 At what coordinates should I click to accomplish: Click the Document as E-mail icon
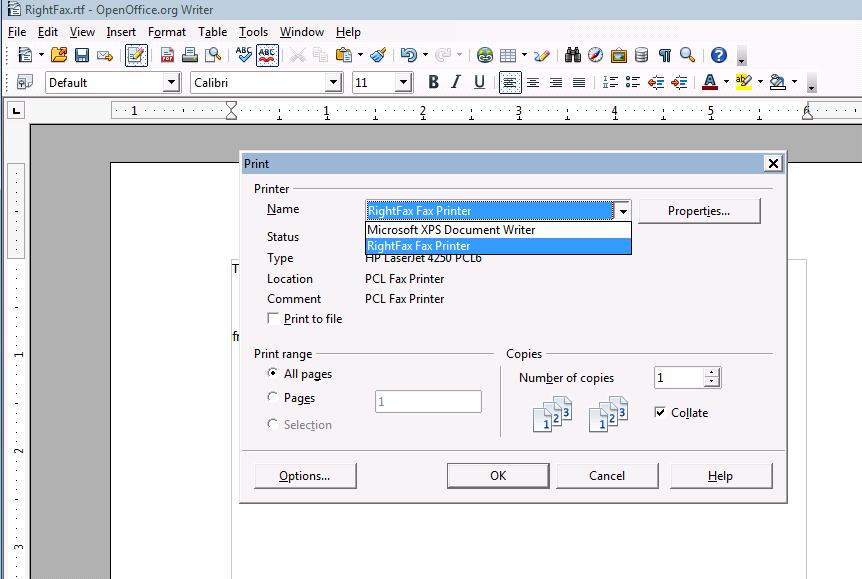[x=104, y=55]
